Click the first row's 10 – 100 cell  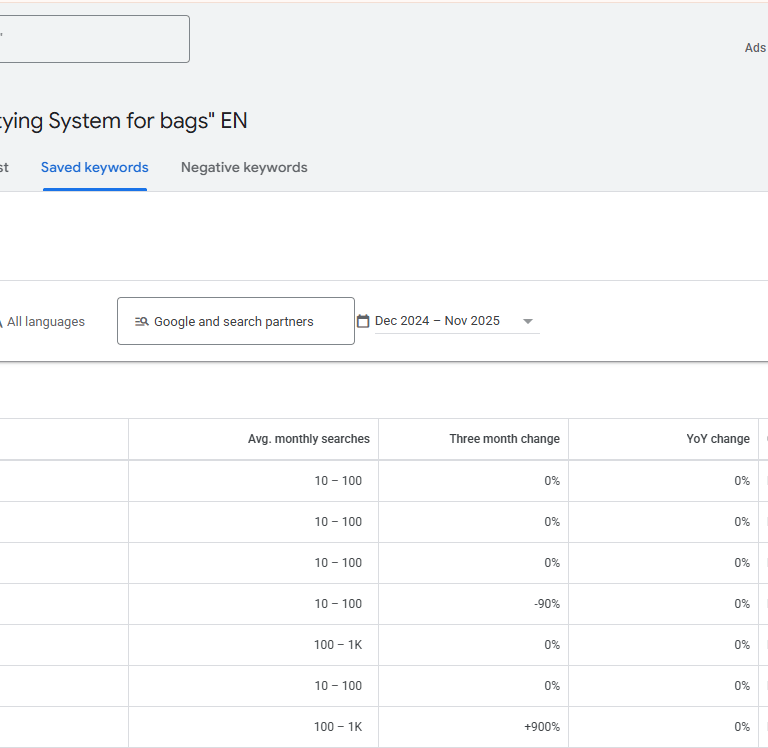pyautogui.click(x=337, y=481)
